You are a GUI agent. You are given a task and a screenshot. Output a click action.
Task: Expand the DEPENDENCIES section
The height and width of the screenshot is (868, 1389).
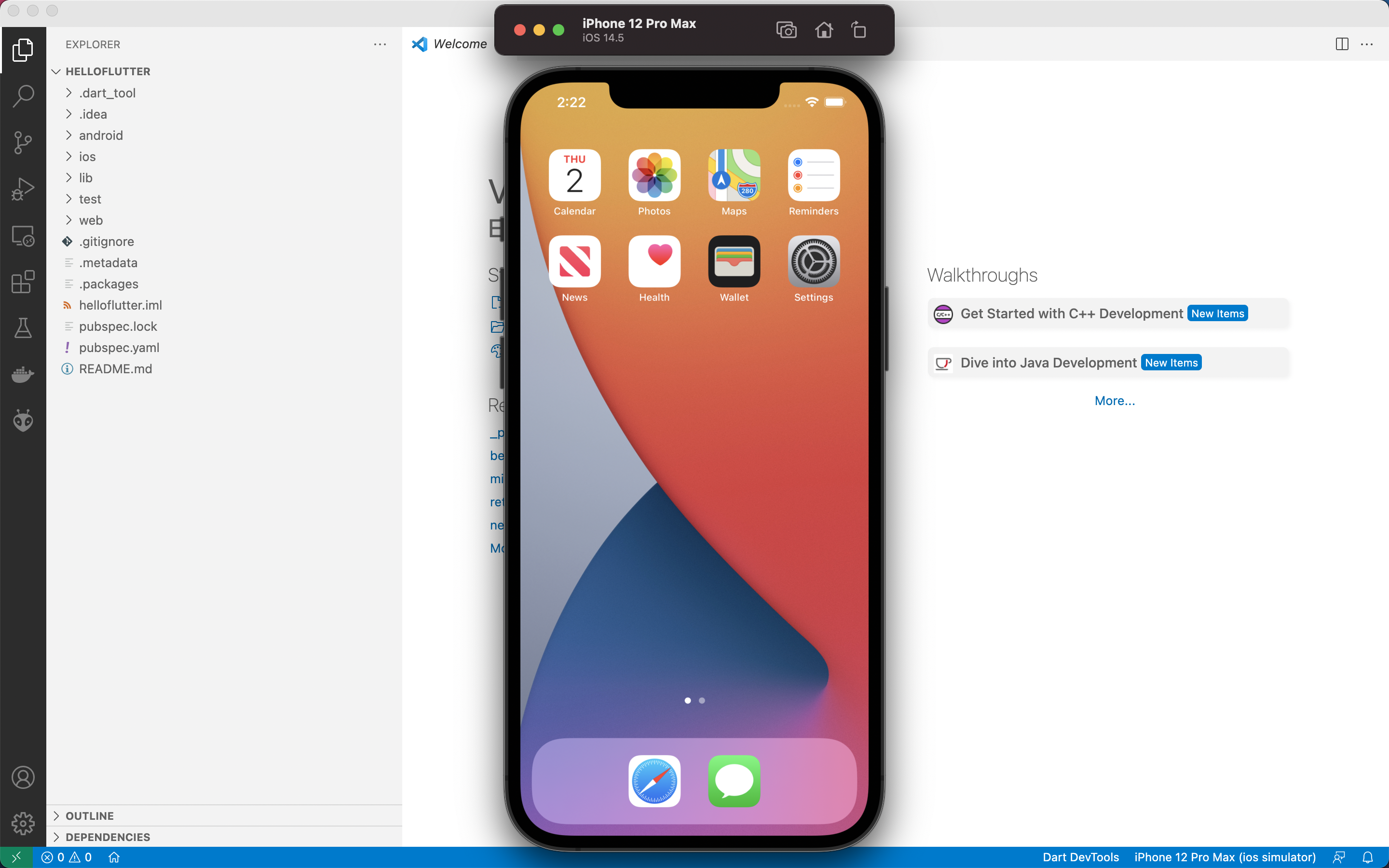[x=224, y=837]
